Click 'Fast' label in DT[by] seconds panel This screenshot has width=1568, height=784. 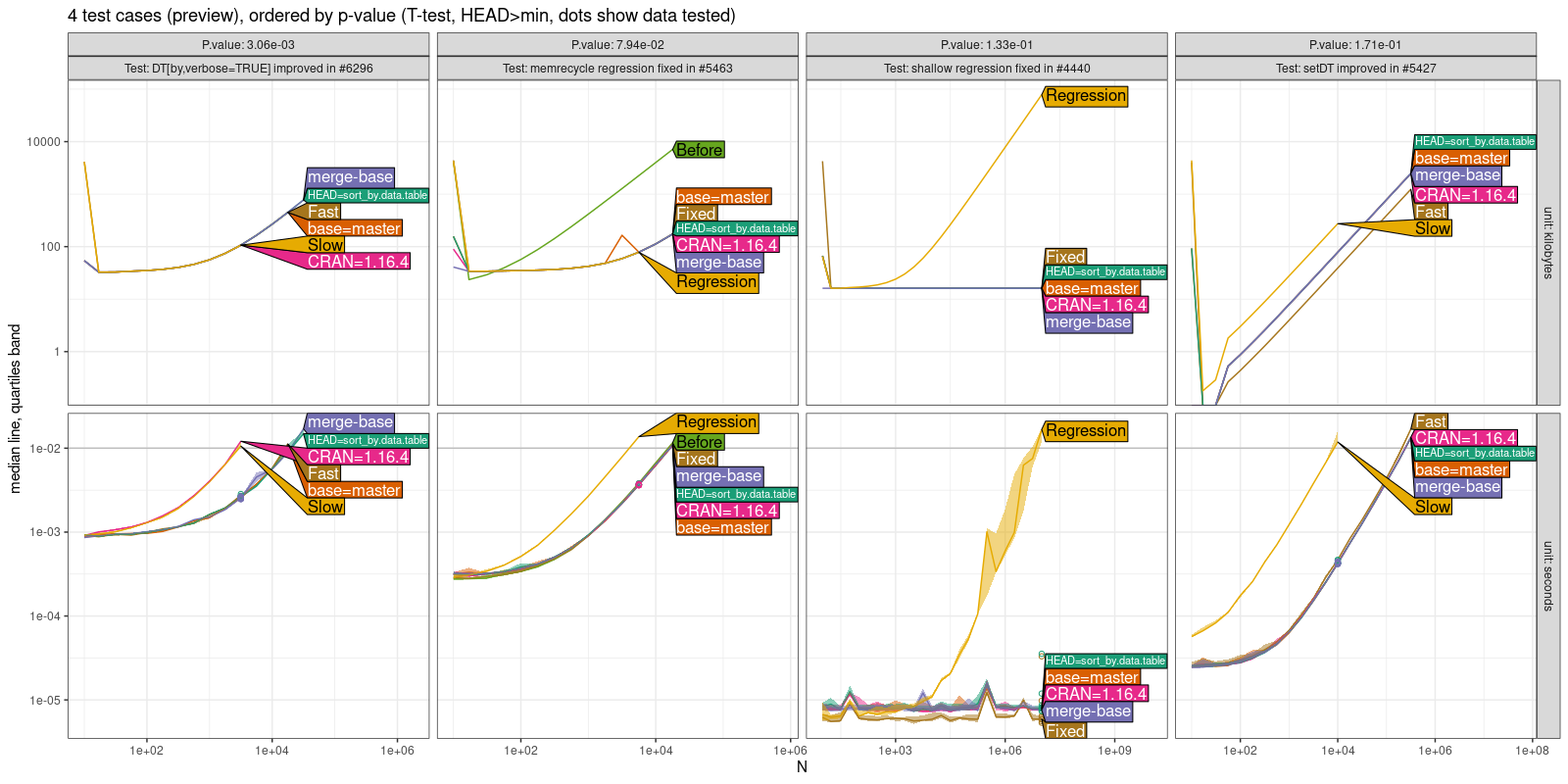coord(323,473)
